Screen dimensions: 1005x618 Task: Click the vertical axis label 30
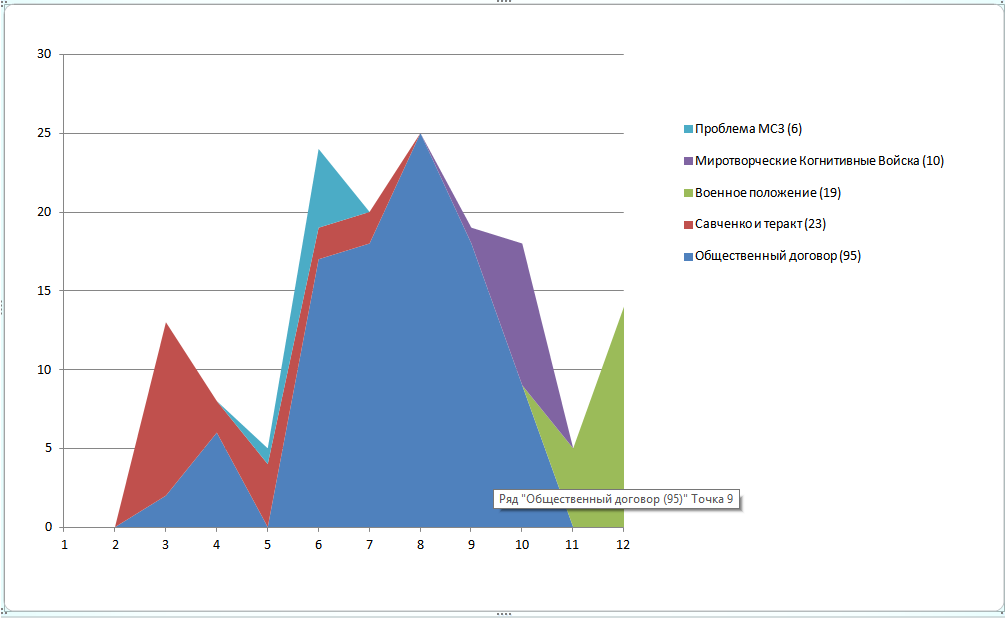(43, 54)
